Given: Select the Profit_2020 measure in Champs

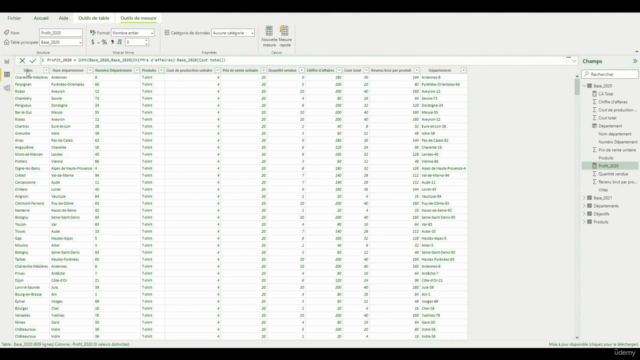Looking at the screenshot, I should pos(609,166).
